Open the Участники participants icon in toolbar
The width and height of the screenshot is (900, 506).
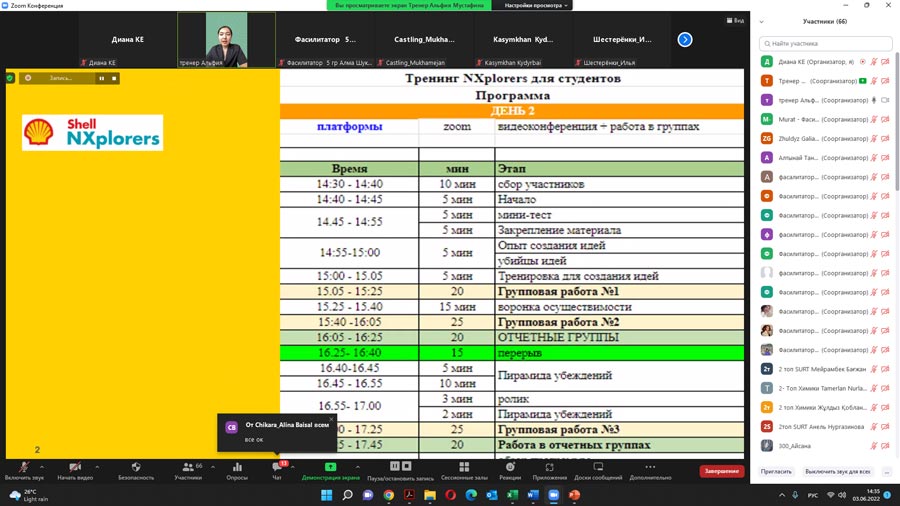pyautogui.click(x=188, y=468)
